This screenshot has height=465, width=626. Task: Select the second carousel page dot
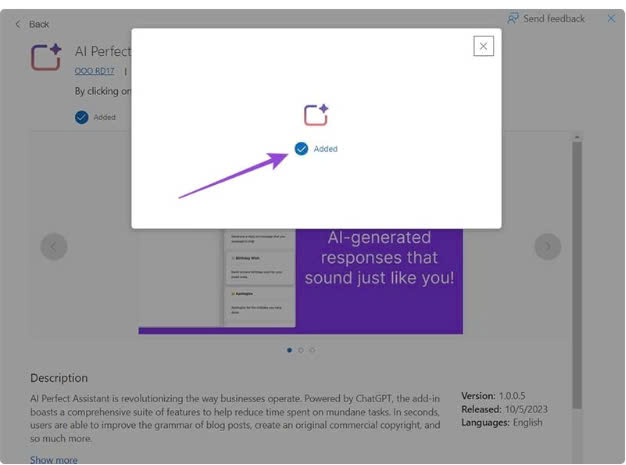point(301,350)
